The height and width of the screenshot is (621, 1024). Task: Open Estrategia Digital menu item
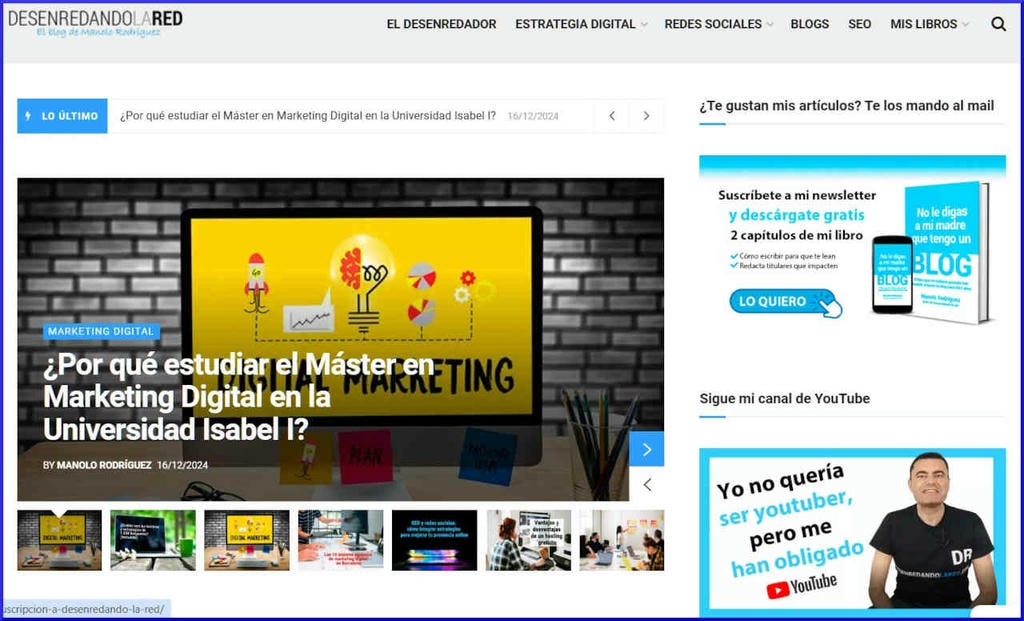[575, 24]
